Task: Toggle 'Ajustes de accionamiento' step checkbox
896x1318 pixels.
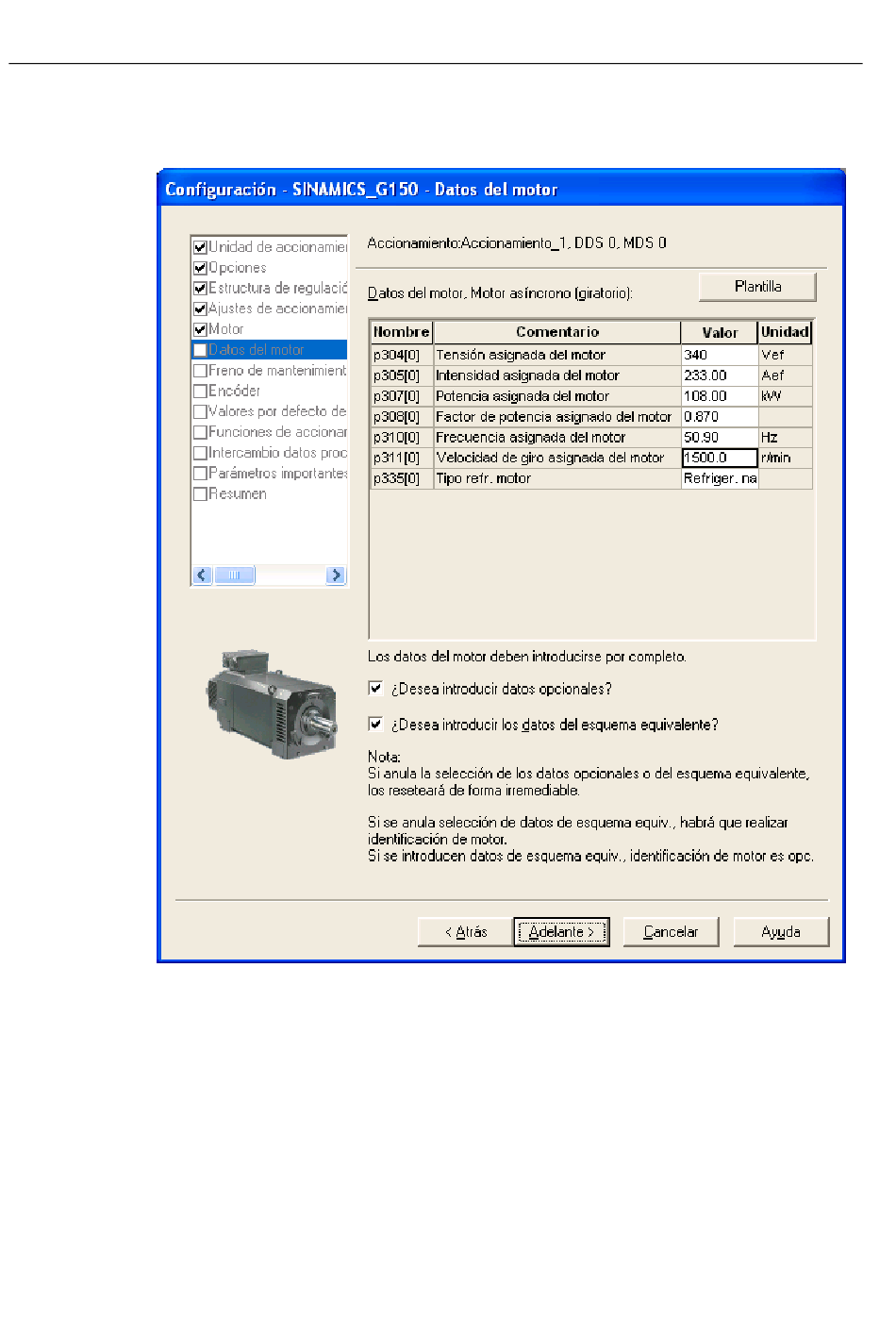Action: coord(200,309)
